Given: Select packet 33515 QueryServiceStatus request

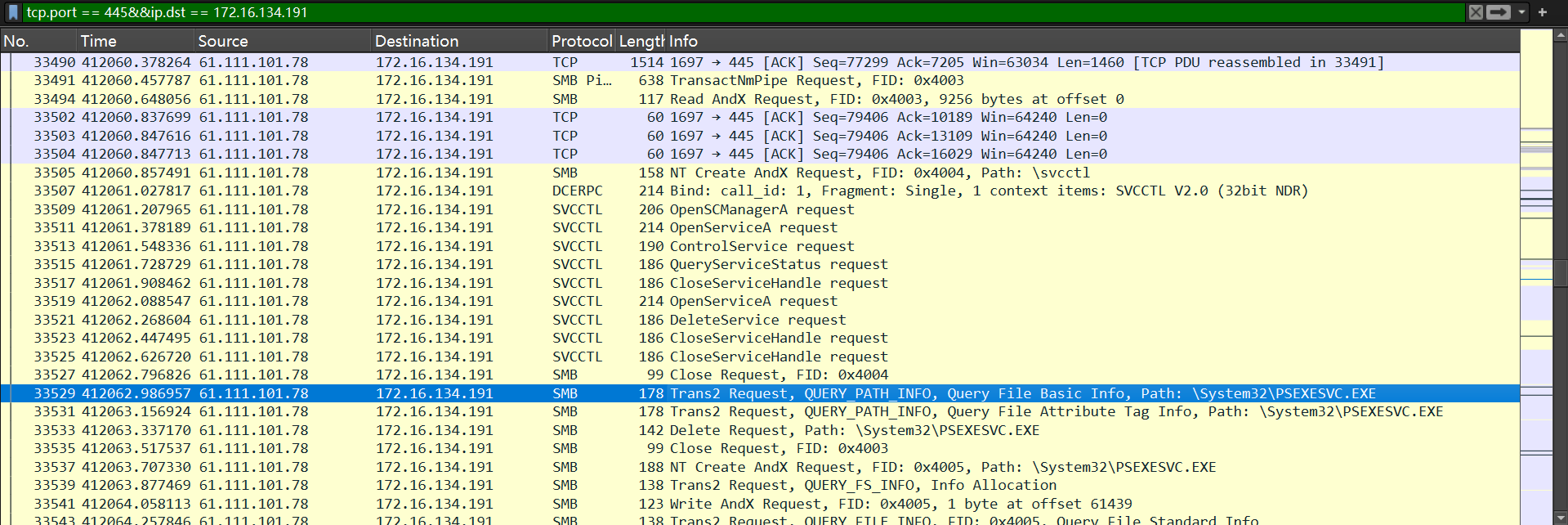Looking at the screenshot, I should click(760, 264).
